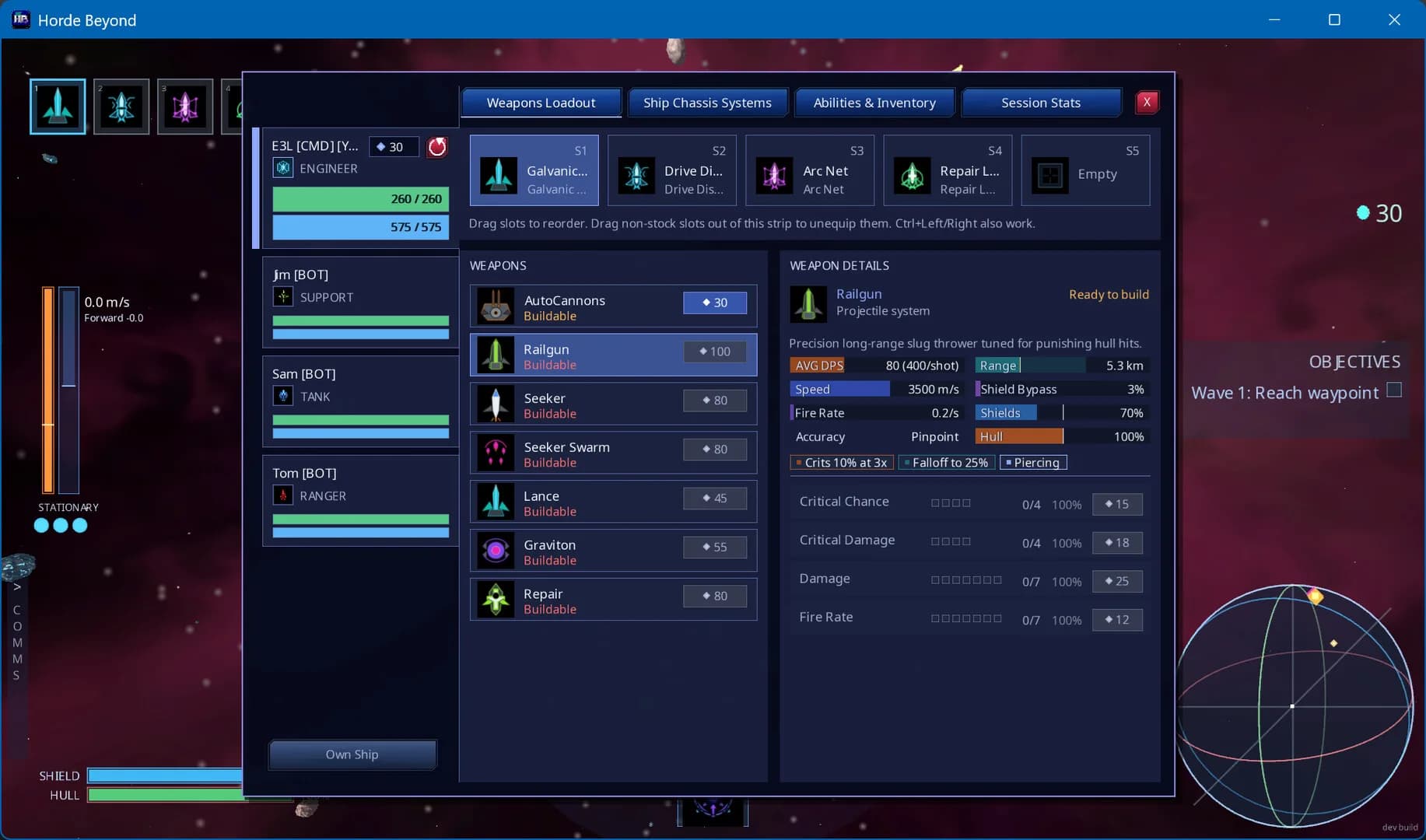Select the Repair slot S4 icon
The image size is (1426, 840).
click(x=912, y=175)
